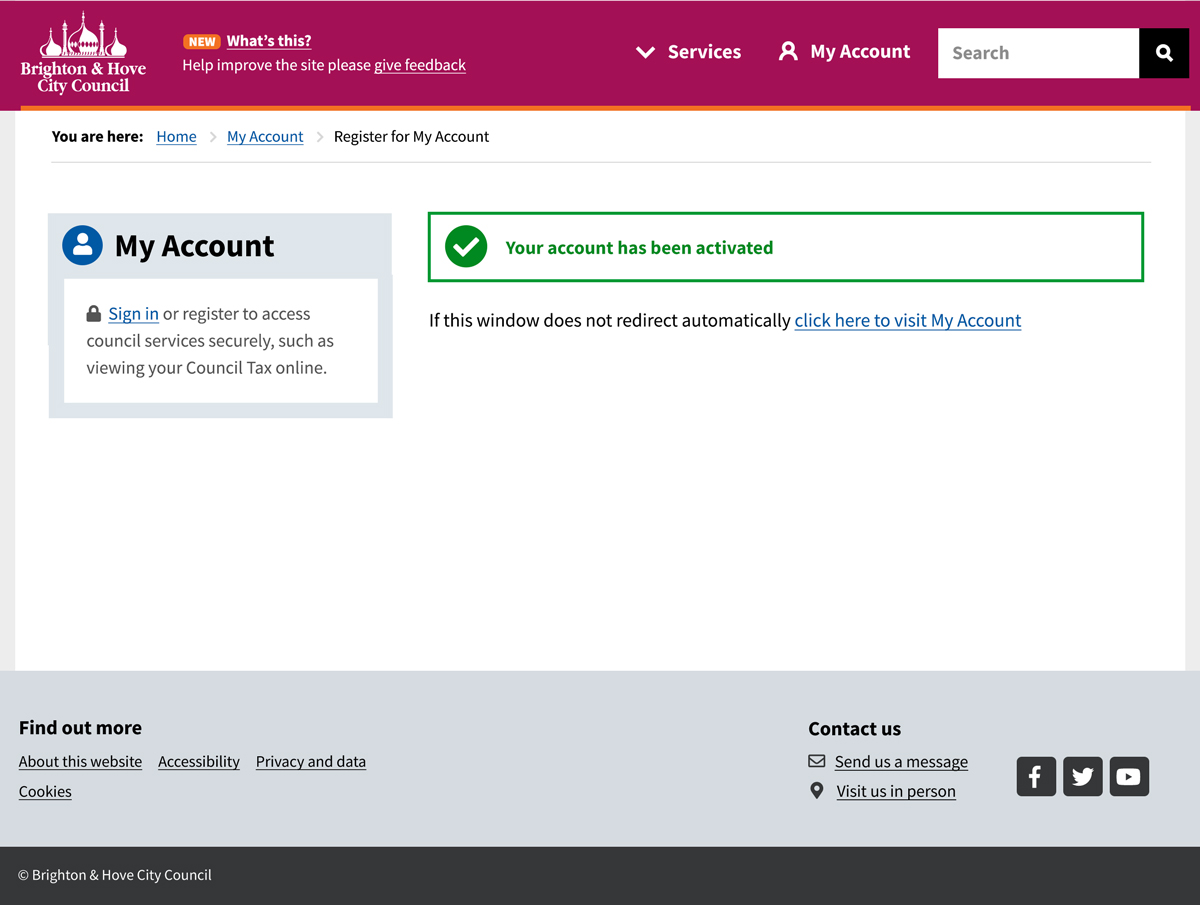The image size is (1200, 905).
Task: Follow "click here to visit My Account"
Action: pyautogui.click(x=907, y=320)
